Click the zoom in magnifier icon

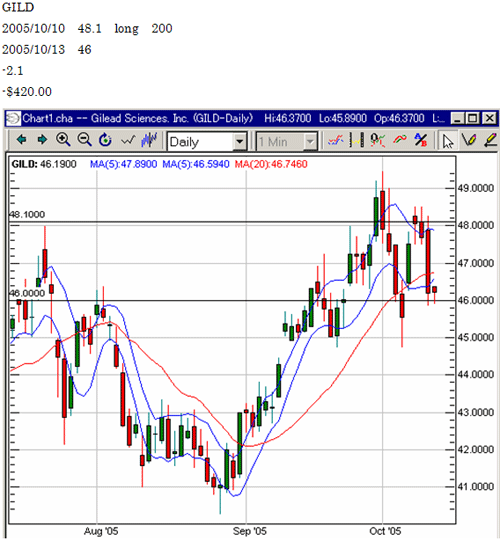[x=63, y=140]
